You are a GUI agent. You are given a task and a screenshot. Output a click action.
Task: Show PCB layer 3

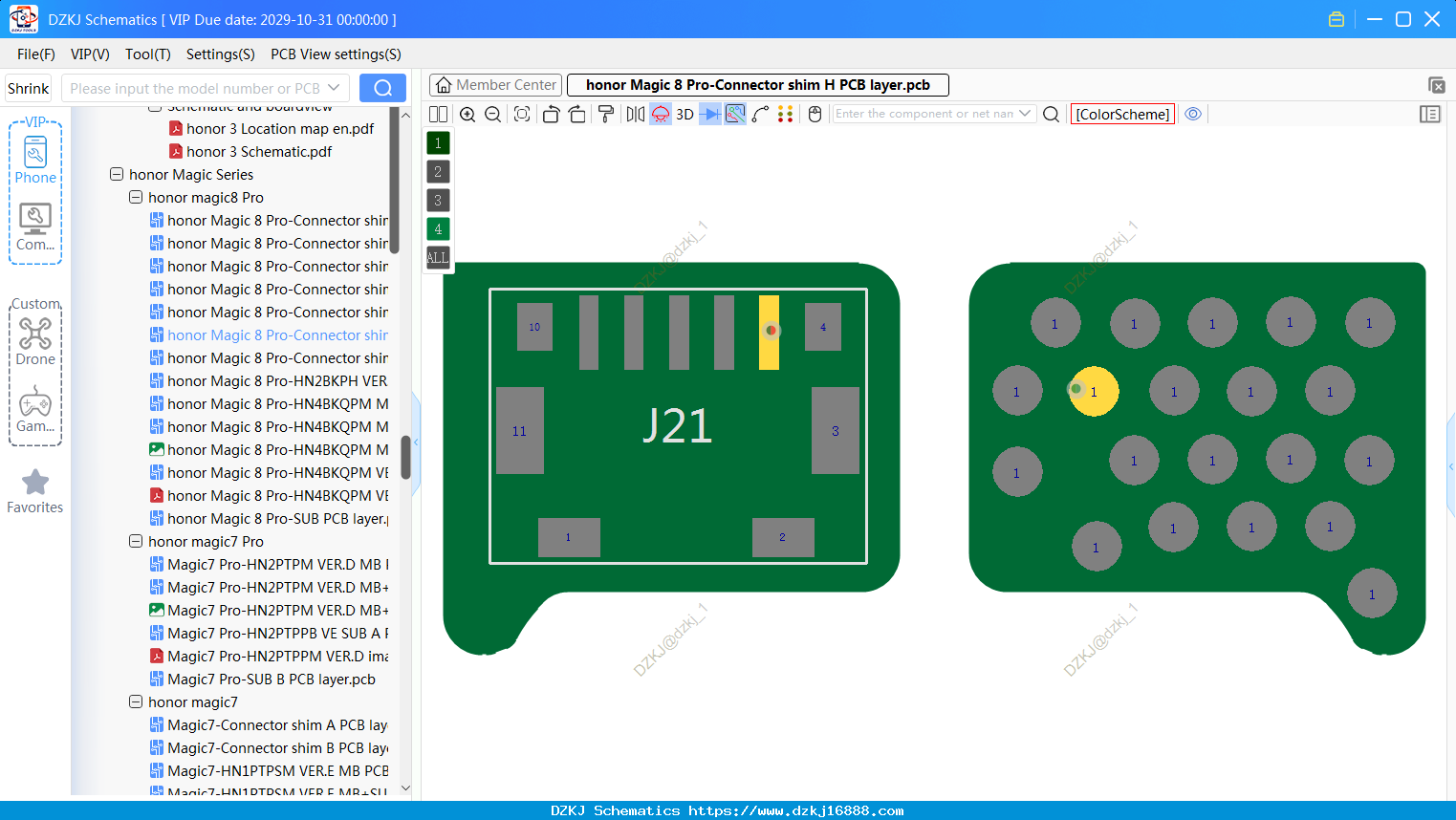click(438, 200)
